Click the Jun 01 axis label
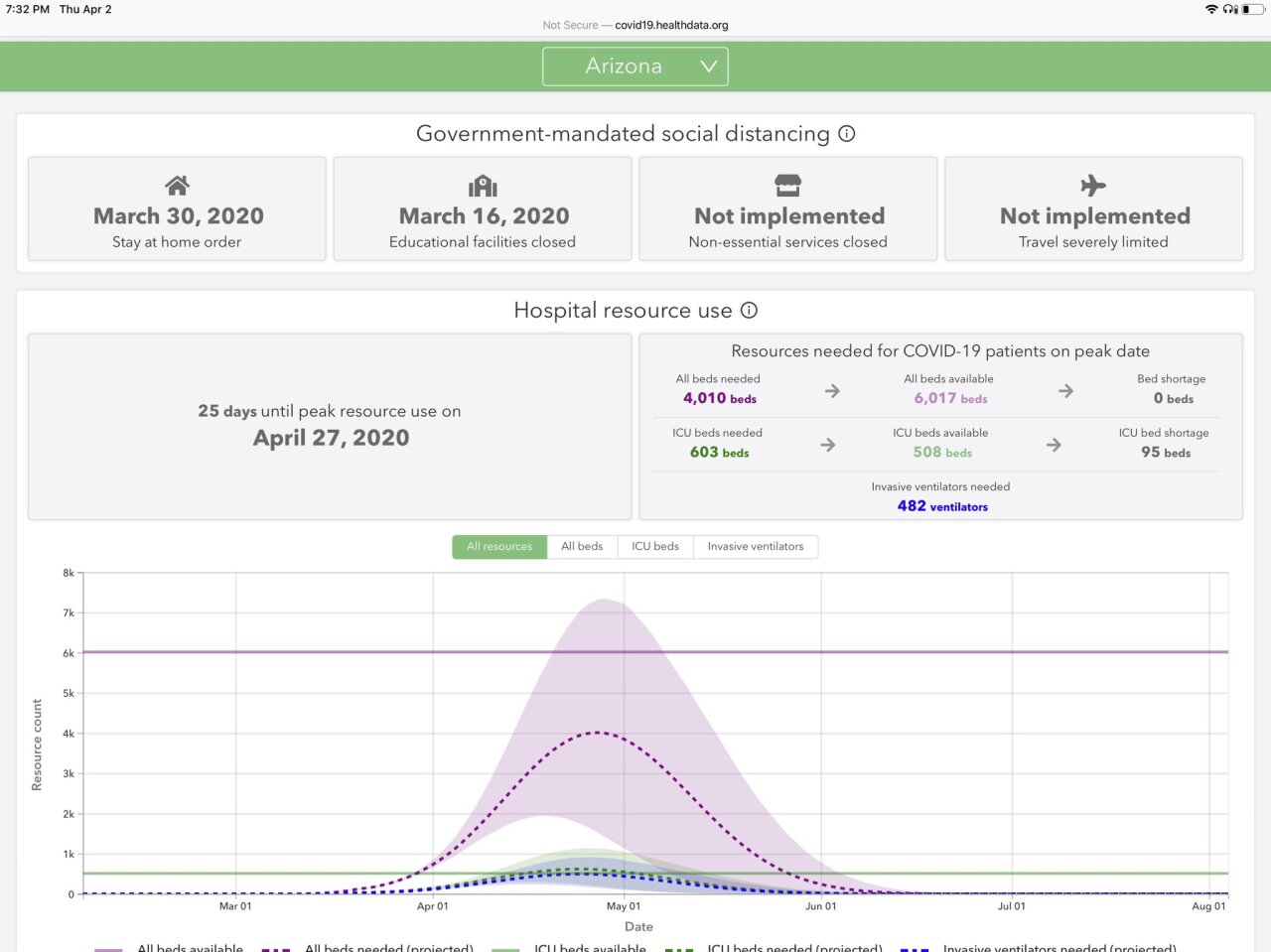This screenshot has height=952, width=1271. [x=821, y=906]
